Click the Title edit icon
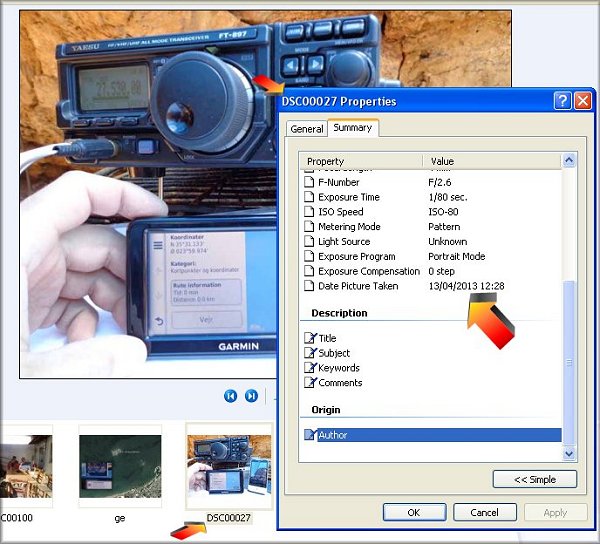The image size is (600, 544). [310, 338]
